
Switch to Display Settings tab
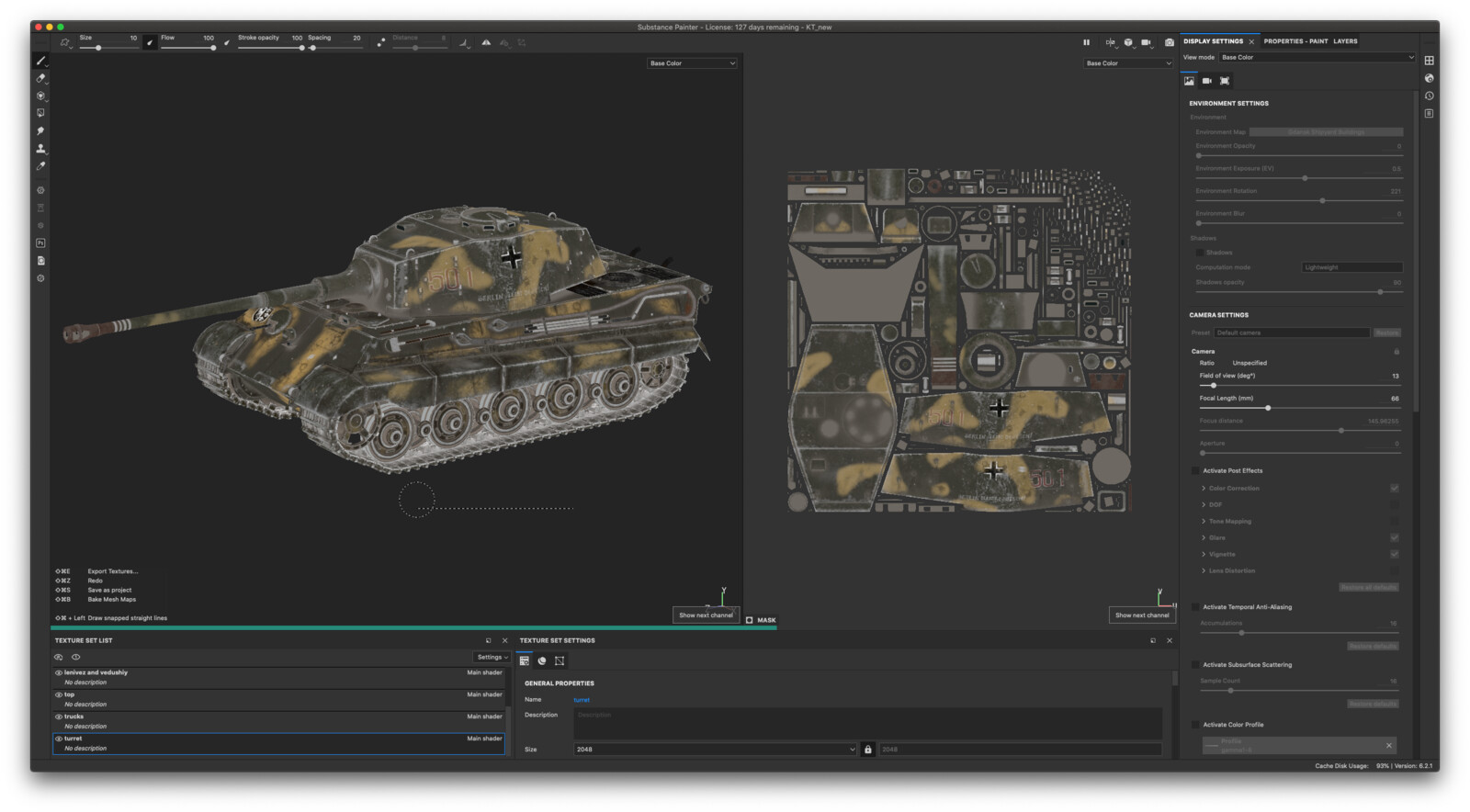(x=1213, y=41)
